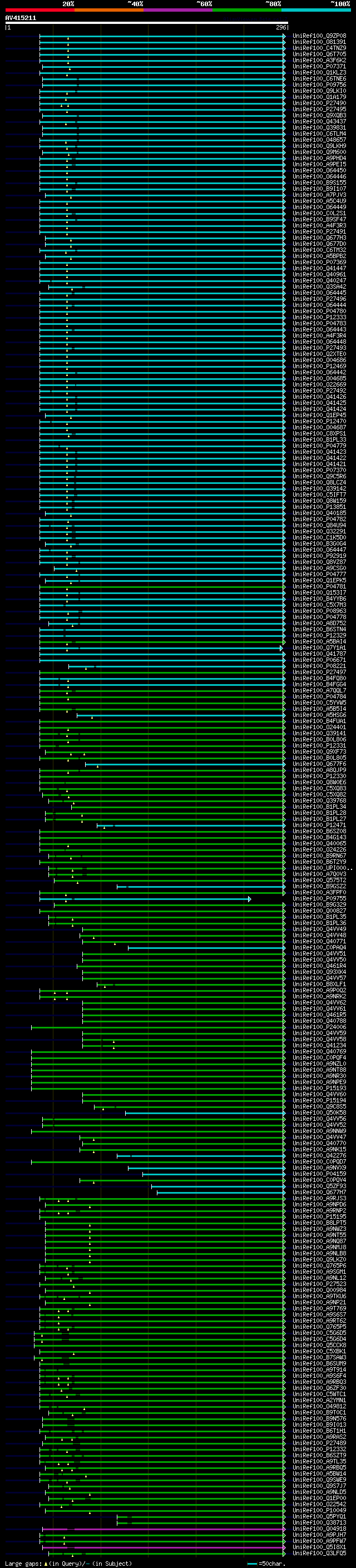Open hit UniRef100_Q677H3
This screenshot has height=1568, width=356.
[x=319, y=238]
